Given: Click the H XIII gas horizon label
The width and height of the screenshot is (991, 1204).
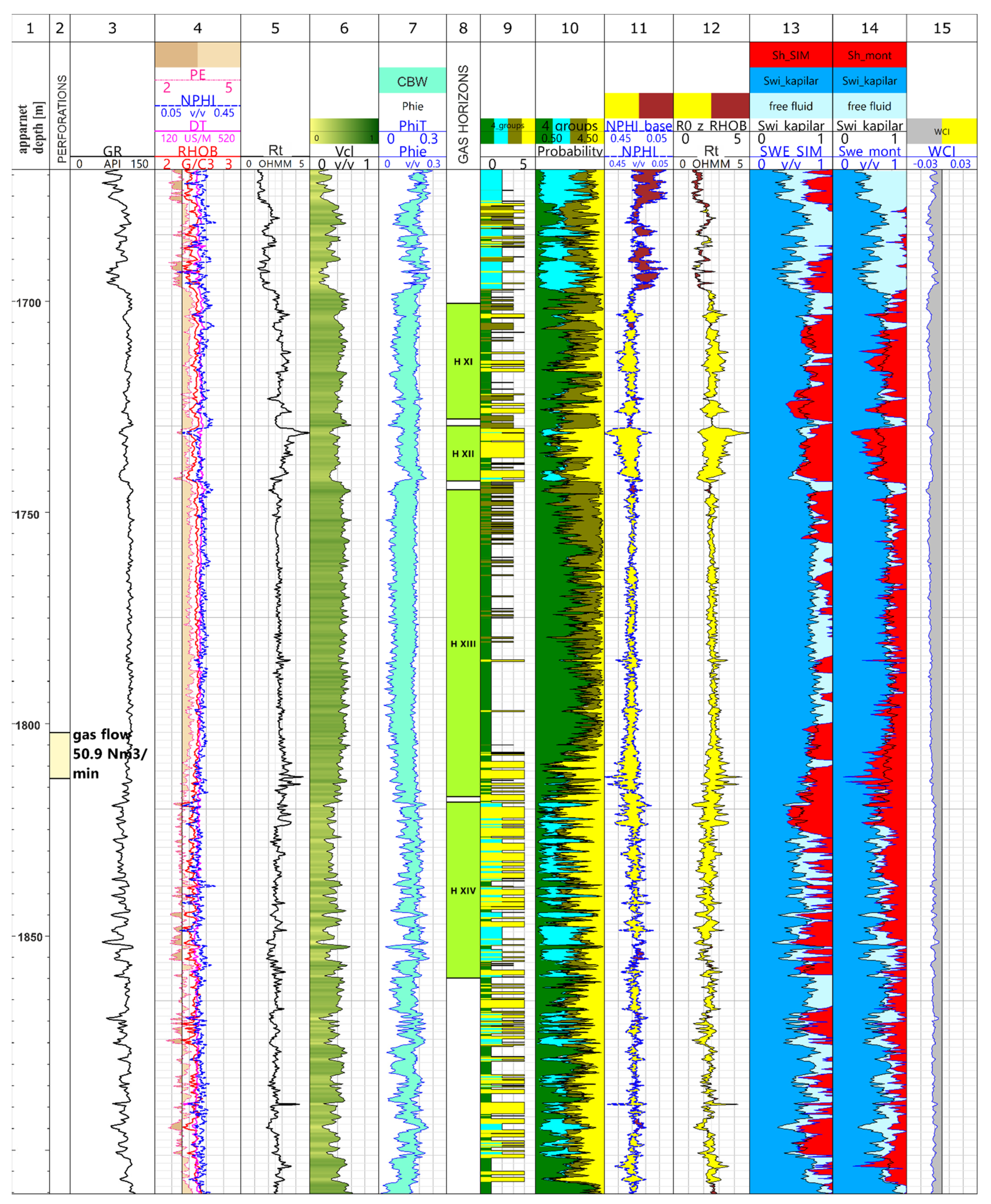Looking at the screenshot, I should pos(463,644).
